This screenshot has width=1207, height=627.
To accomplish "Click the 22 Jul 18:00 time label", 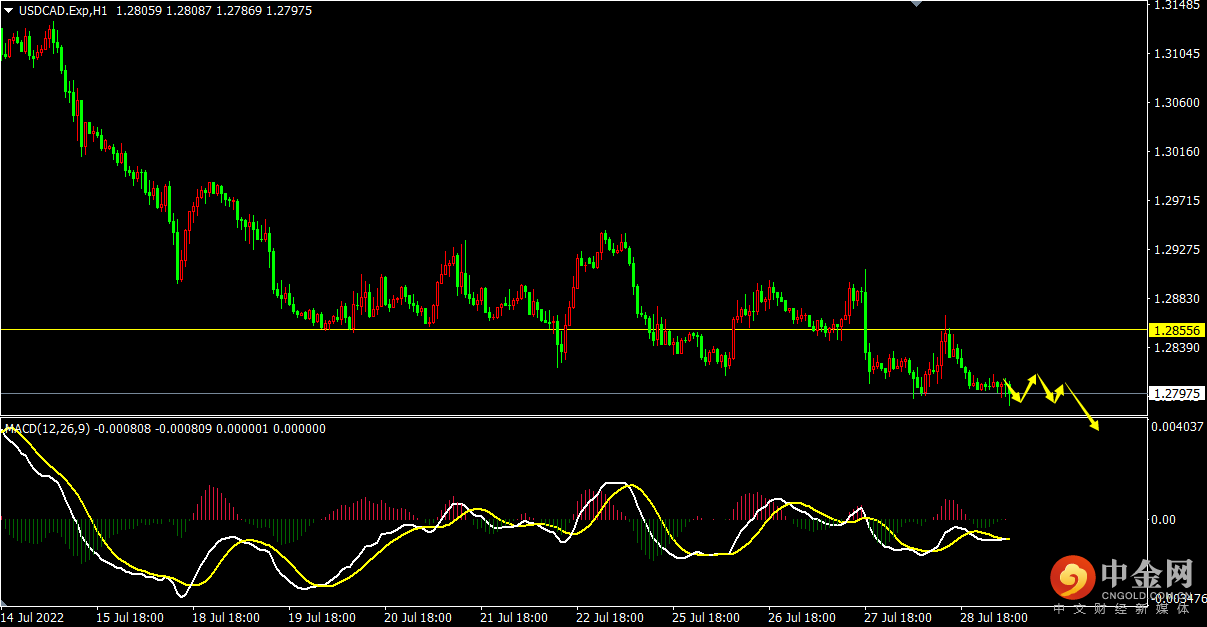I will pyautogui.click(x=610, y=618).
